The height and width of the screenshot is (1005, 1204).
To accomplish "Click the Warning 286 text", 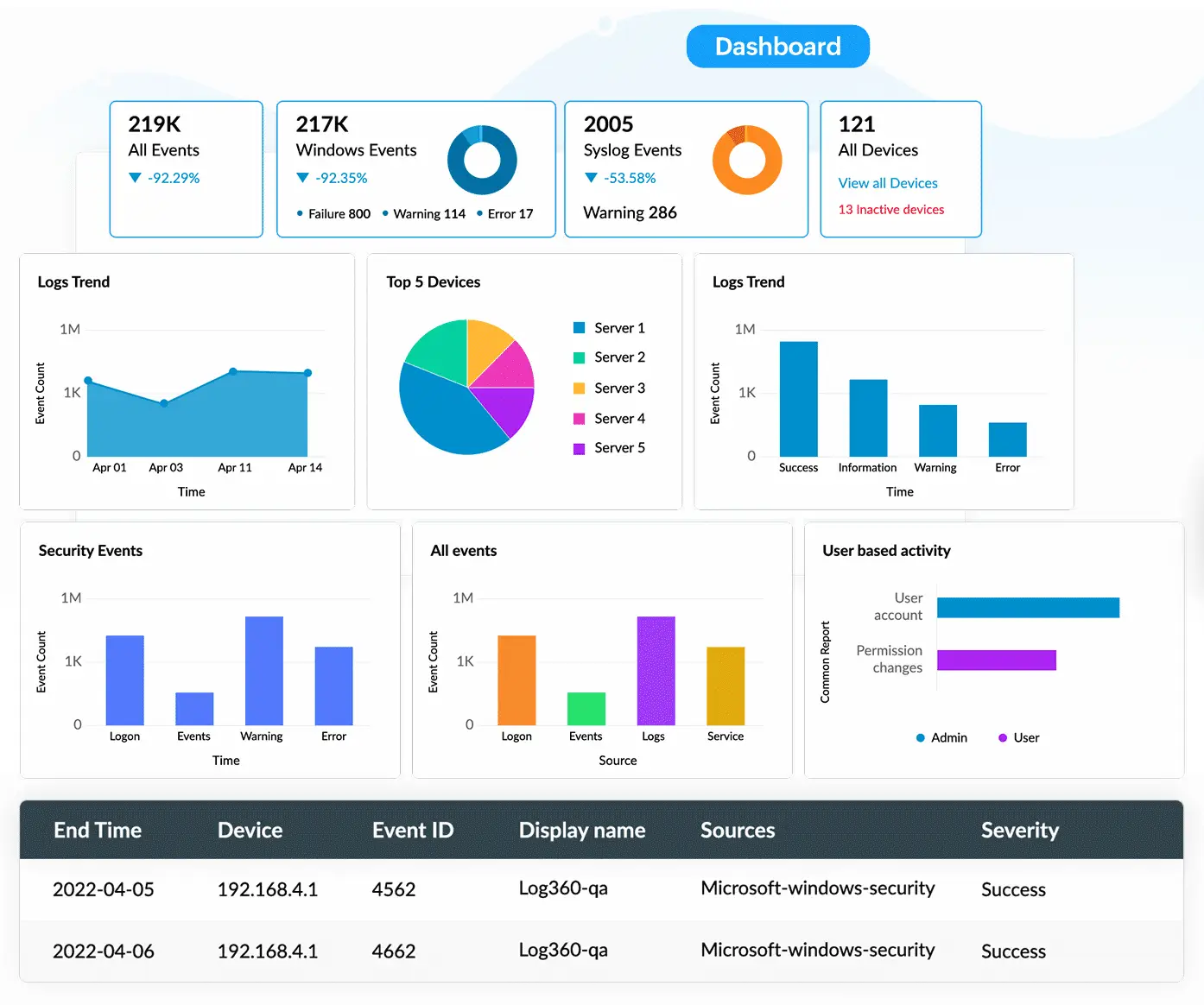I will coord(630,212).
